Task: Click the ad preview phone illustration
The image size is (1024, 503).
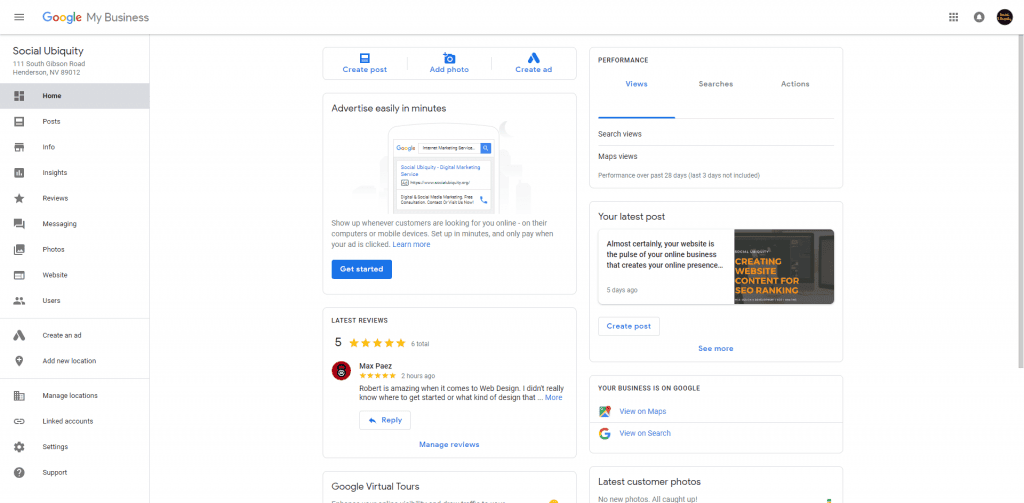Action: 442,170
